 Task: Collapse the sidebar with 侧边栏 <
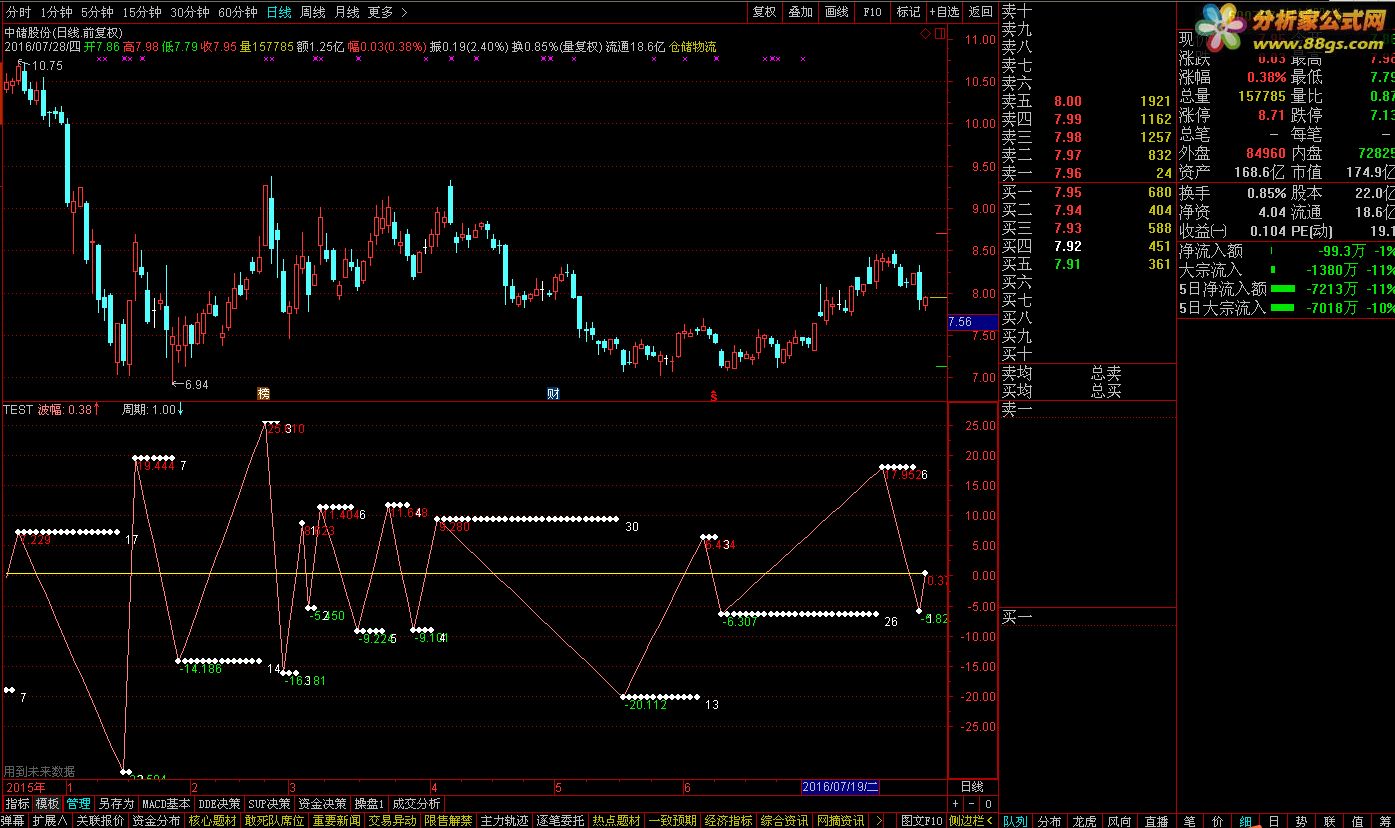click(x=971, y=820)
